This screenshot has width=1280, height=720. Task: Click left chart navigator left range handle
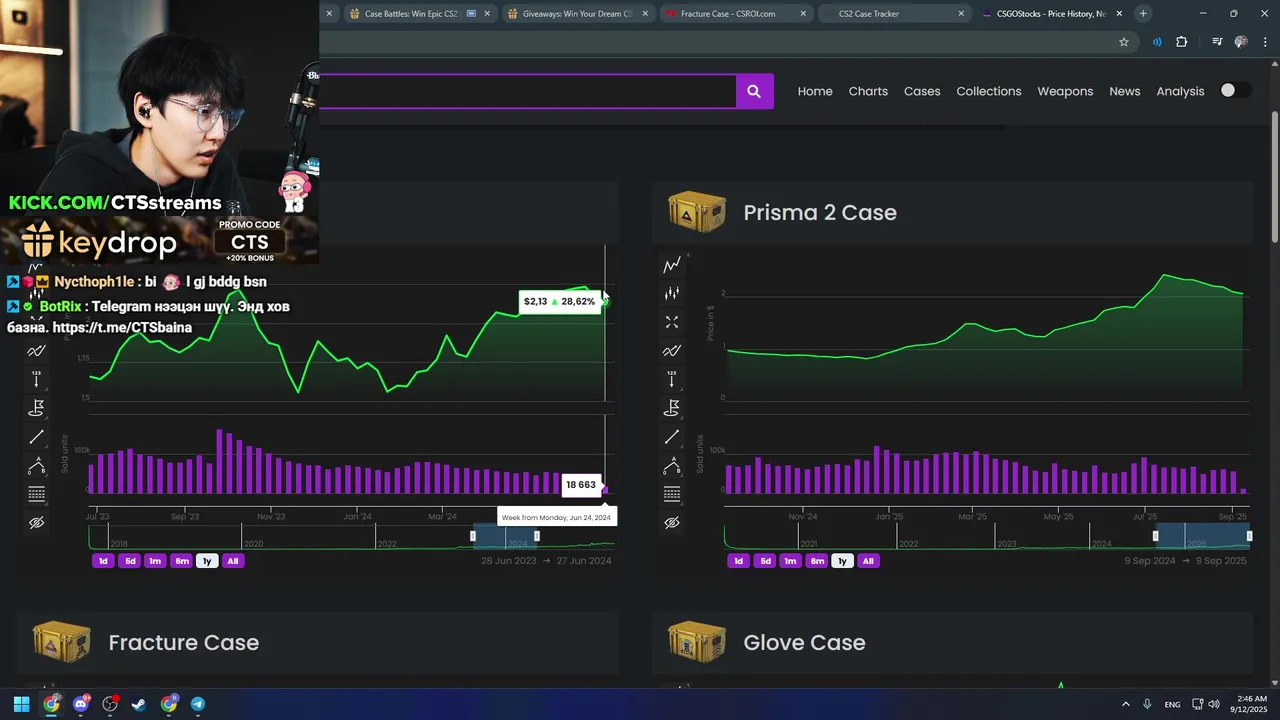[473, 536]
